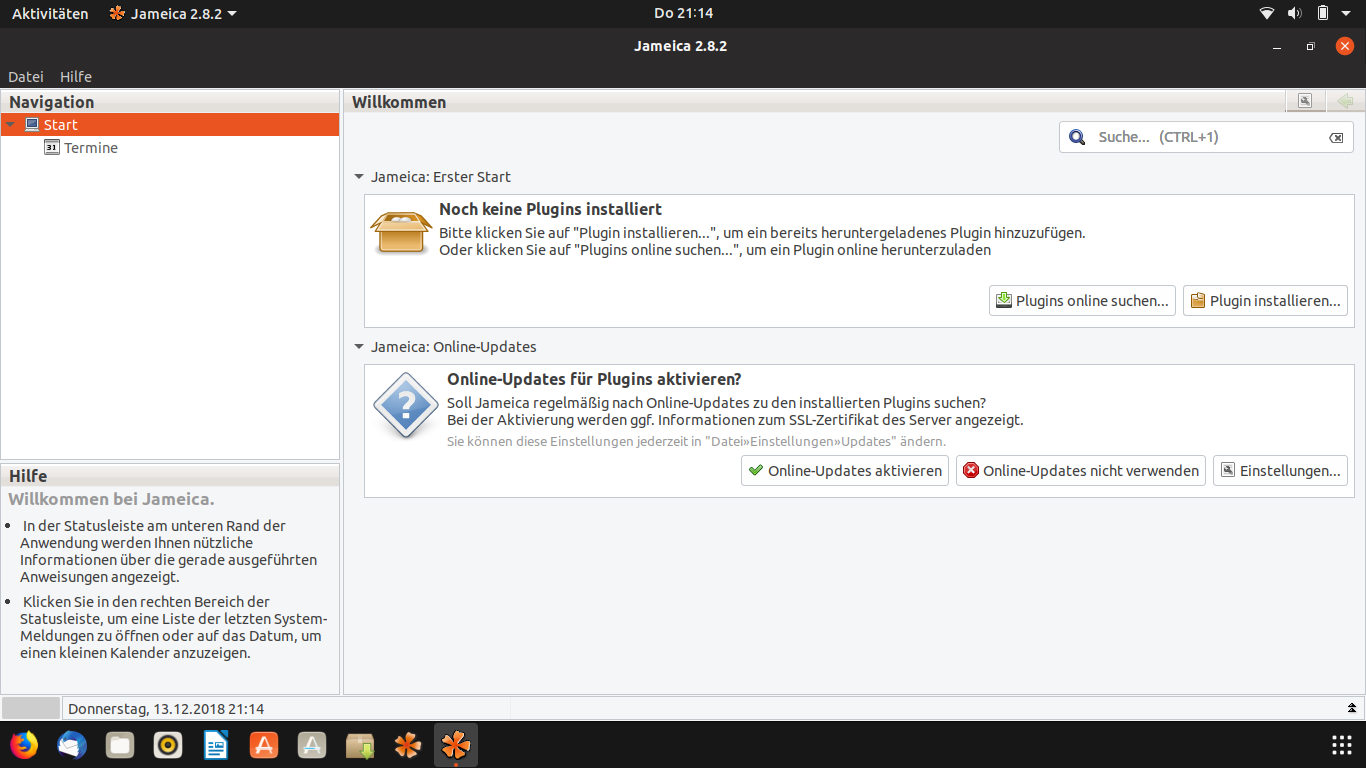Open LibreOffice Writer from the dock
The width and height of the screenshot is (1366, 768).
[x=216, y=745]
